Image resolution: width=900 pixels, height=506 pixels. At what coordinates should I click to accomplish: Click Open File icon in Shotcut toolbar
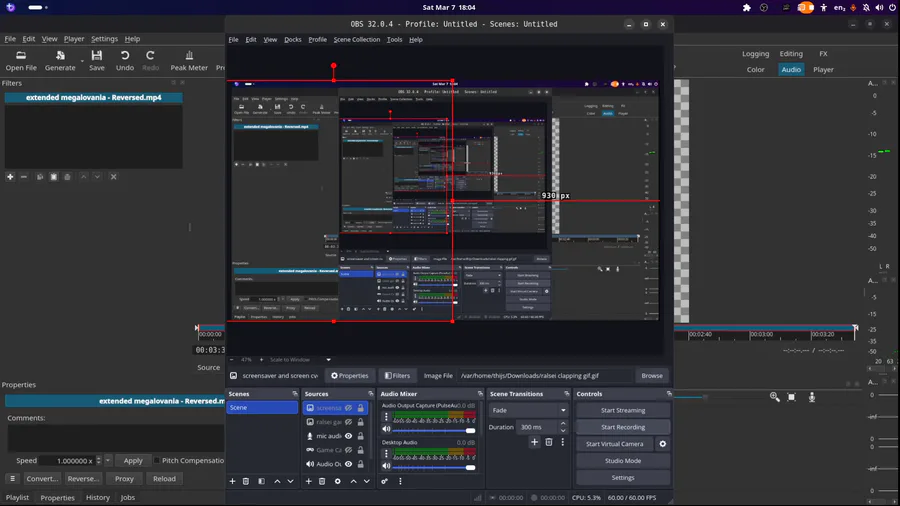[x=21, y=56]
